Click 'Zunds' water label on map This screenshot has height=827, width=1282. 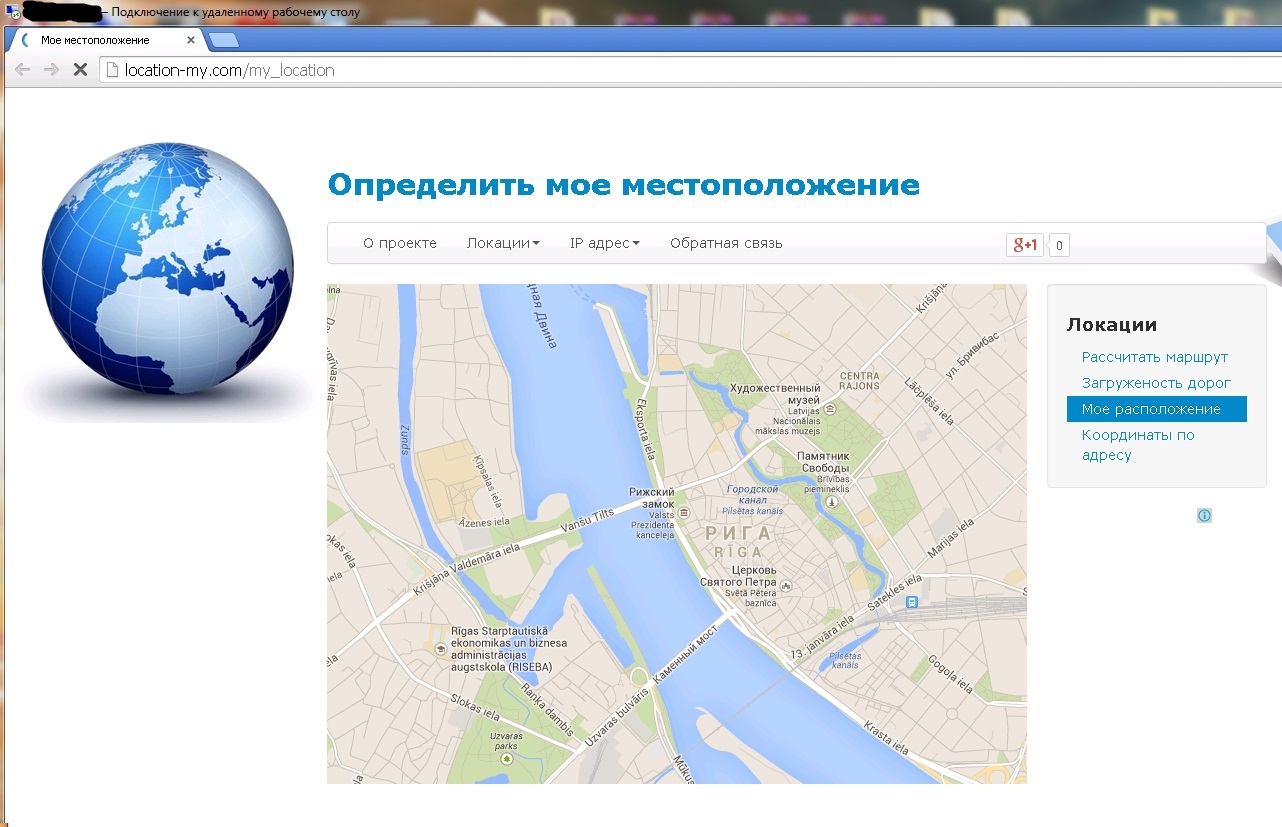coord(404,439)
